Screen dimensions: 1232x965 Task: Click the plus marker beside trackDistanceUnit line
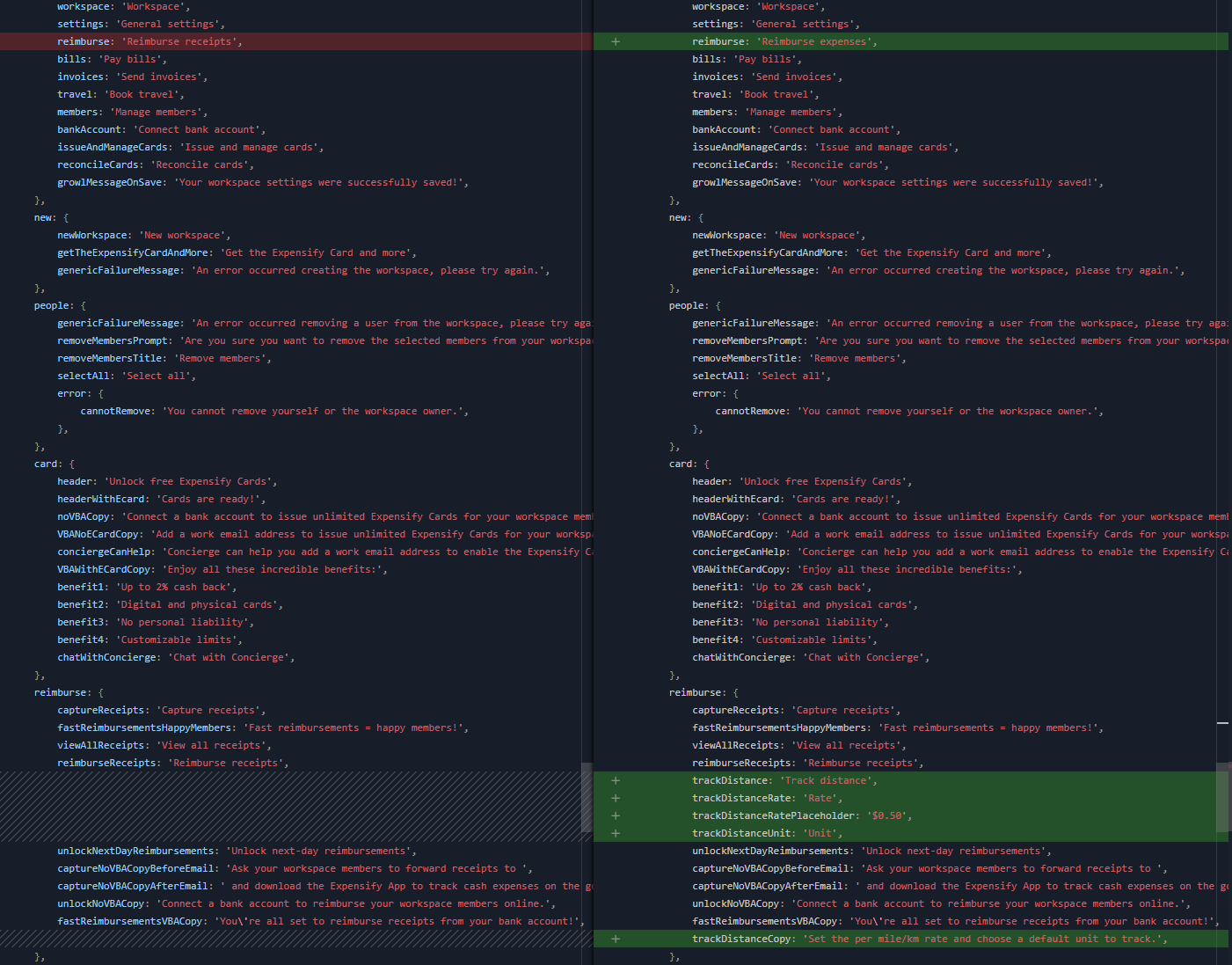click(x=616, y=833)
